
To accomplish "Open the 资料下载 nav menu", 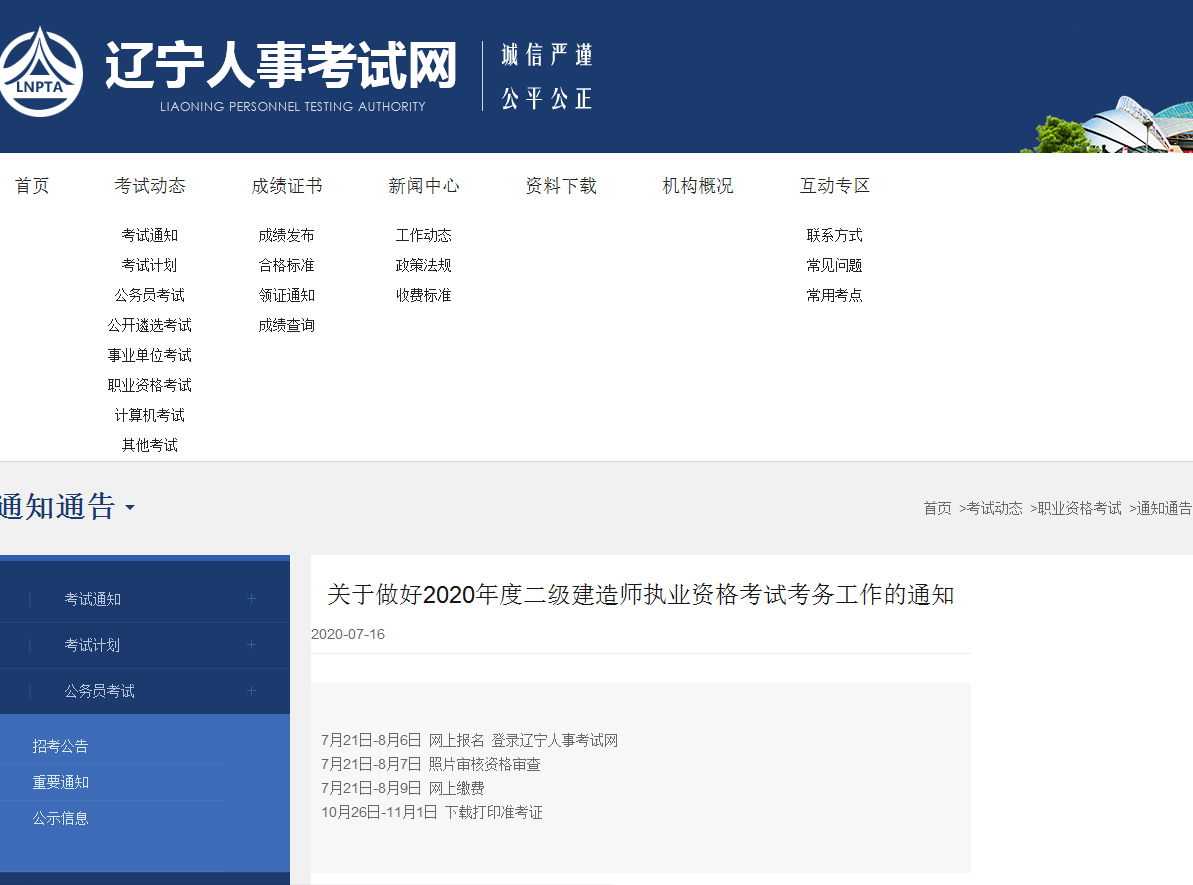I will (x=561, y=186).
